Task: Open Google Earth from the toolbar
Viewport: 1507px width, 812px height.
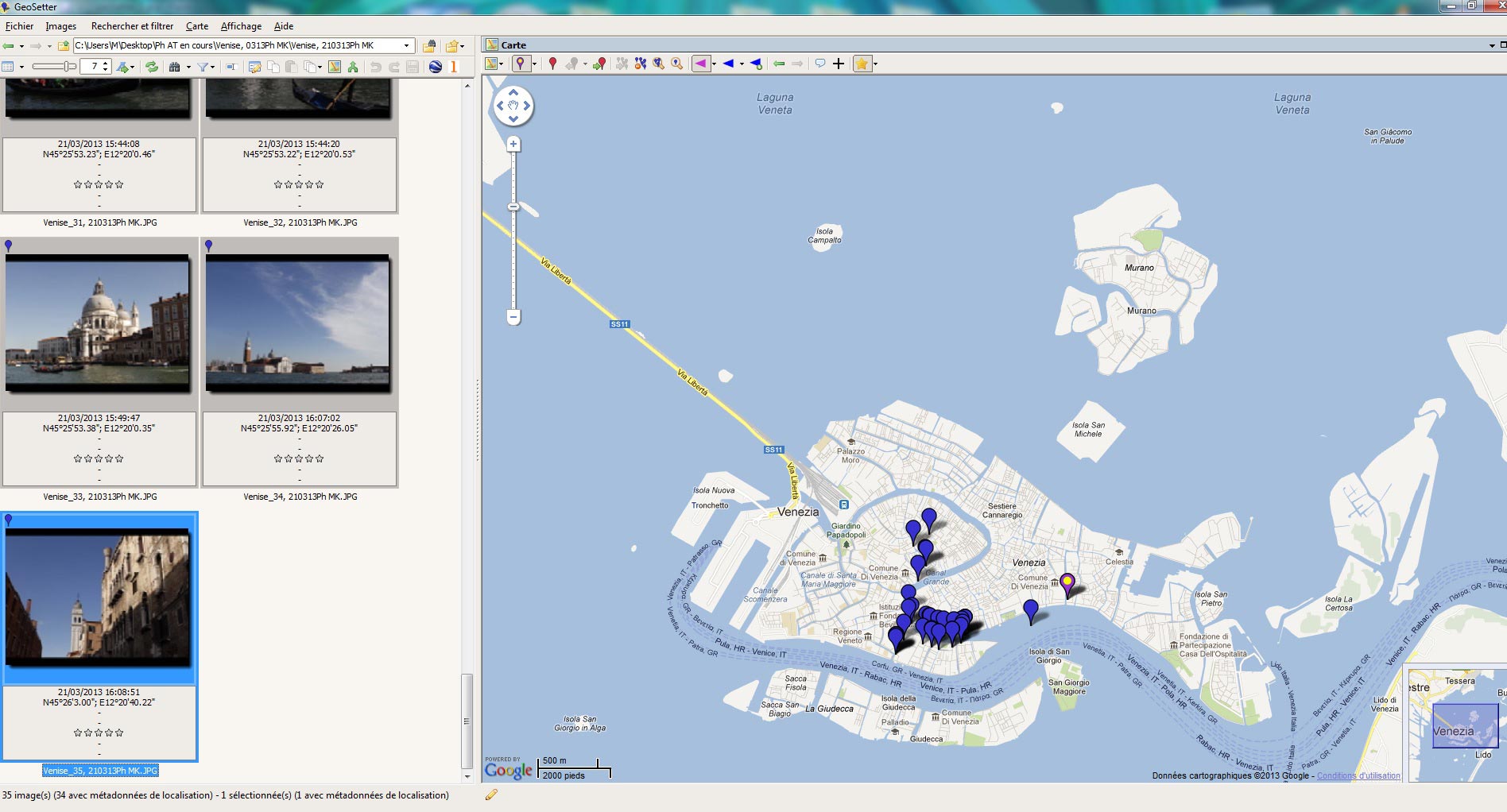Action: 436,67
